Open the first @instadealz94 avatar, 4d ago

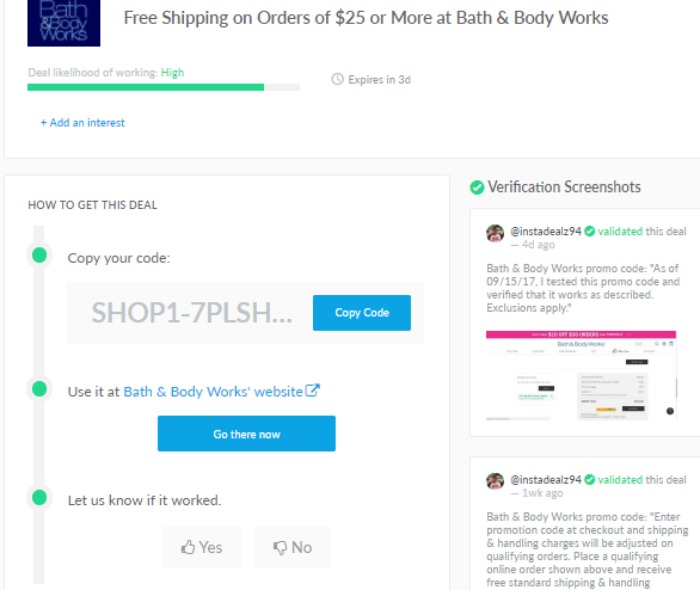coord(495,233)
